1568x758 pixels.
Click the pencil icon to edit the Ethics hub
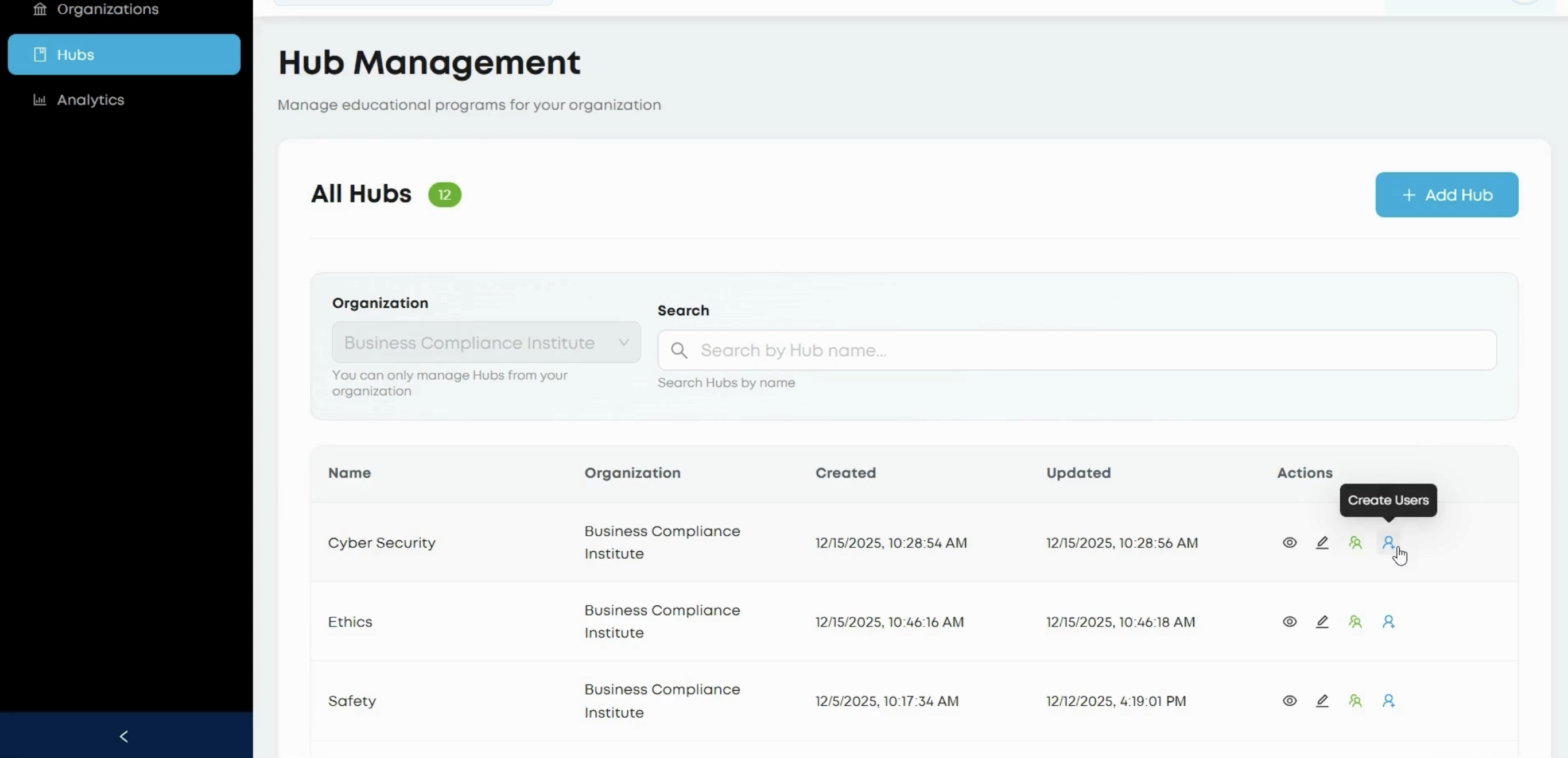(x=1322, y=622)
